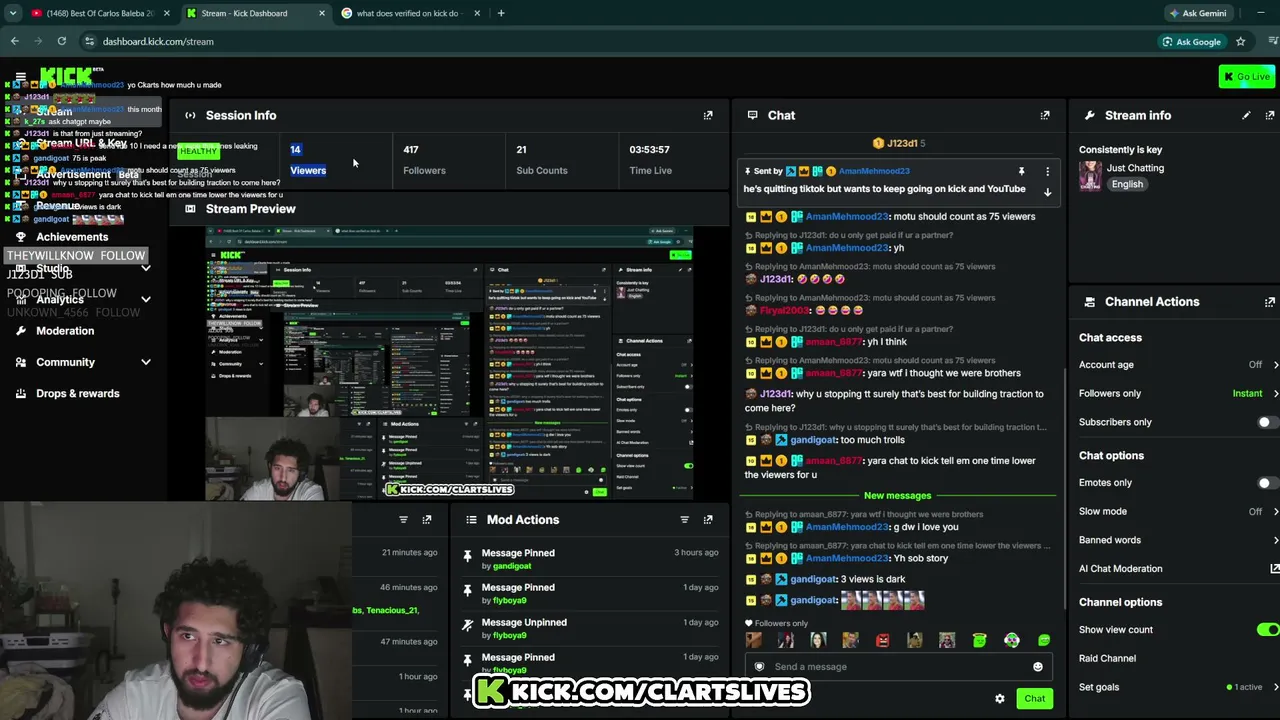Screen dimensions: 1280x720
Task: Go back in browser history
Action: point(15,41)
